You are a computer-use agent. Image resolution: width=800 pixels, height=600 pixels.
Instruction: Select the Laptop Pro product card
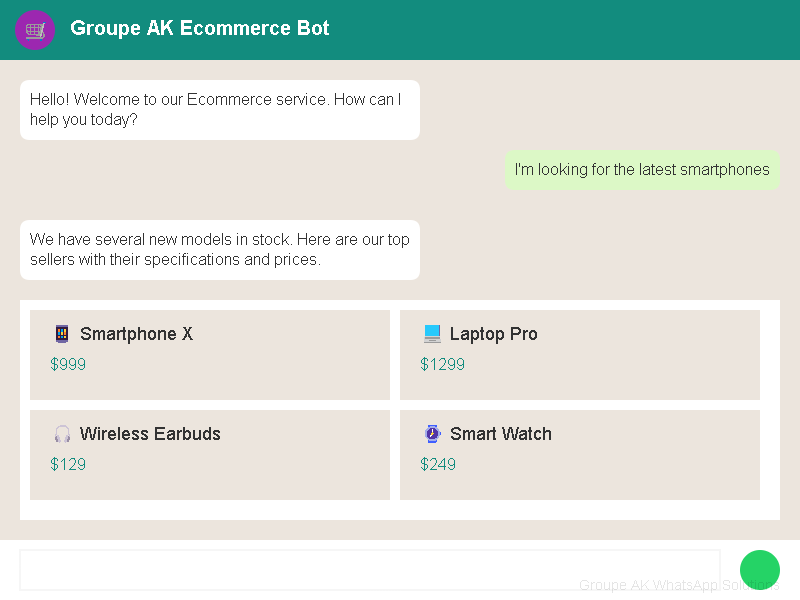[580, 355]
